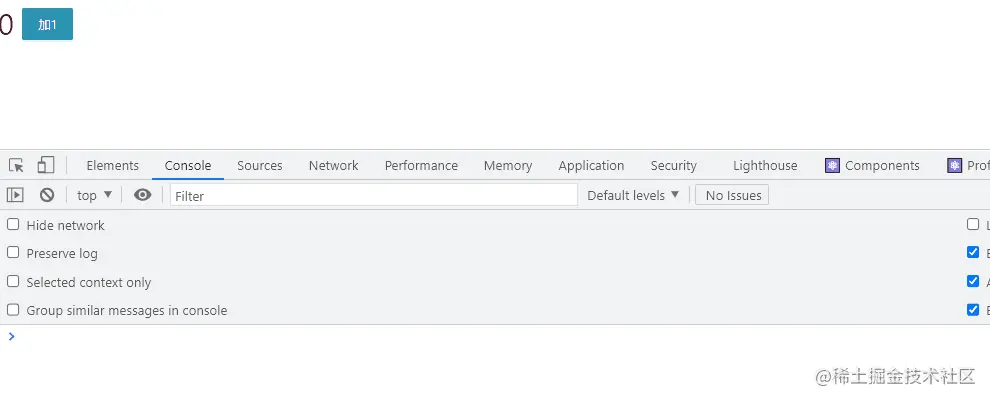
Task: Enable Group similar messages in console
Action: [x=13, y=310]
